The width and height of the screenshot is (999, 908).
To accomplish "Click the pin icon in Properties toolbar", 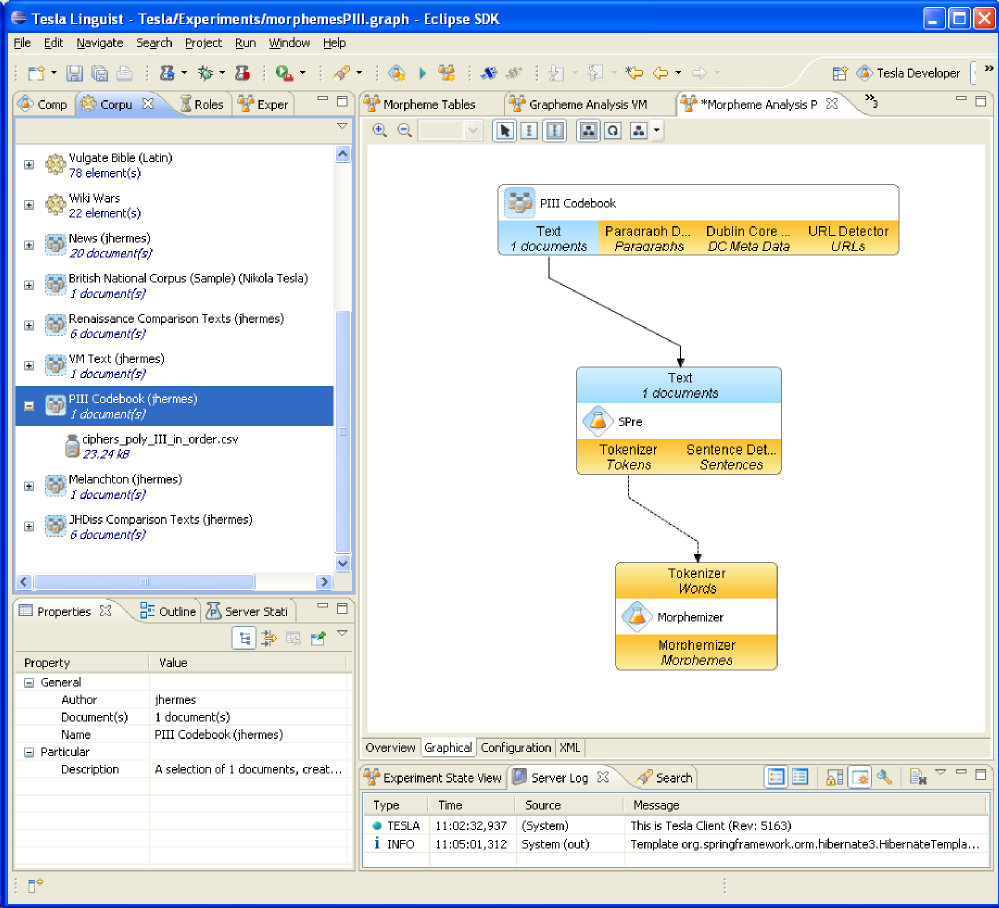I will pos(318,638).
